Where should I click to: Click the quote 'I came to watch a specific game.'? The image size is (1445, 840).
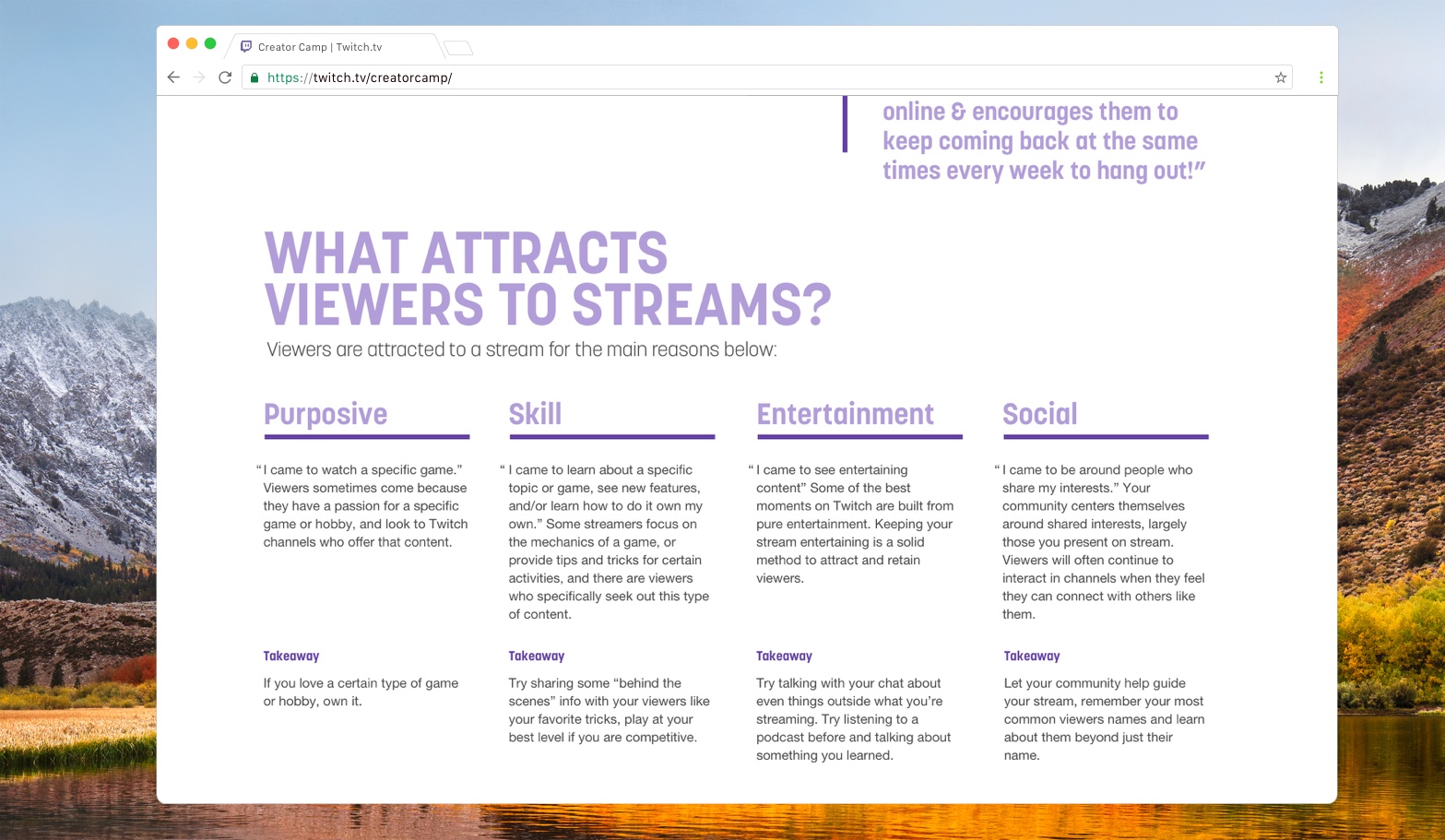tap(360, 469)
